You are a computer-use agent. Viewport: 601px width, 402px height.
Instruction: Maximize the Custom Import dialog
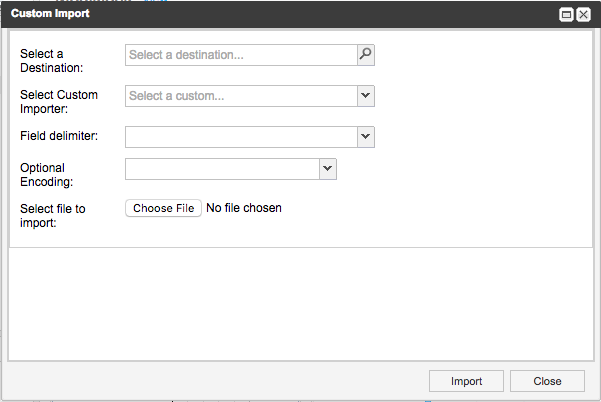coord(566,15)
